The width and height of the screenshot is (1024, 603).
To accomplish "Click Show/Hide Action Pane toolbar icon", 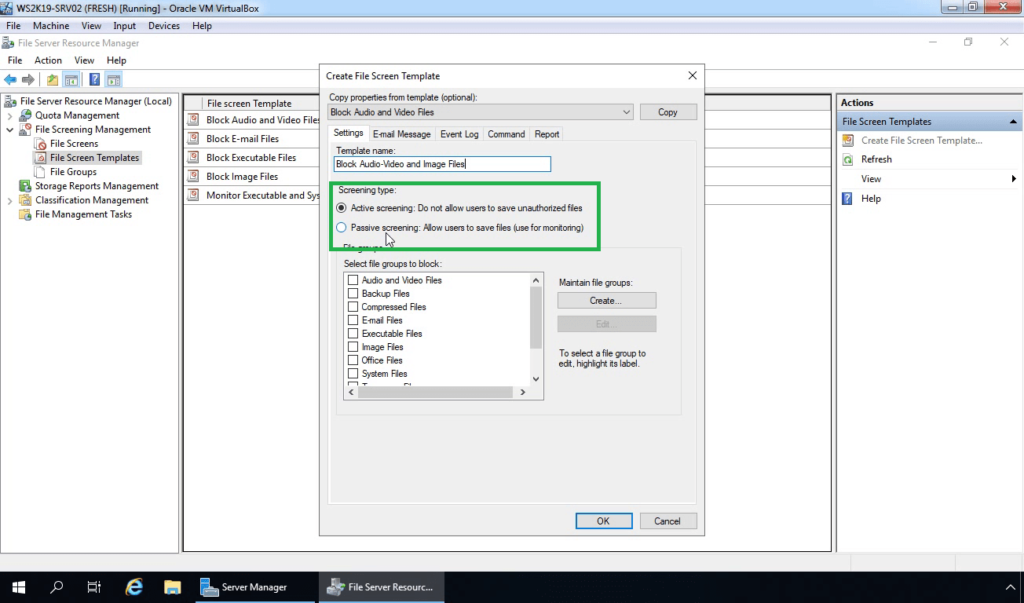I will 114,80.
